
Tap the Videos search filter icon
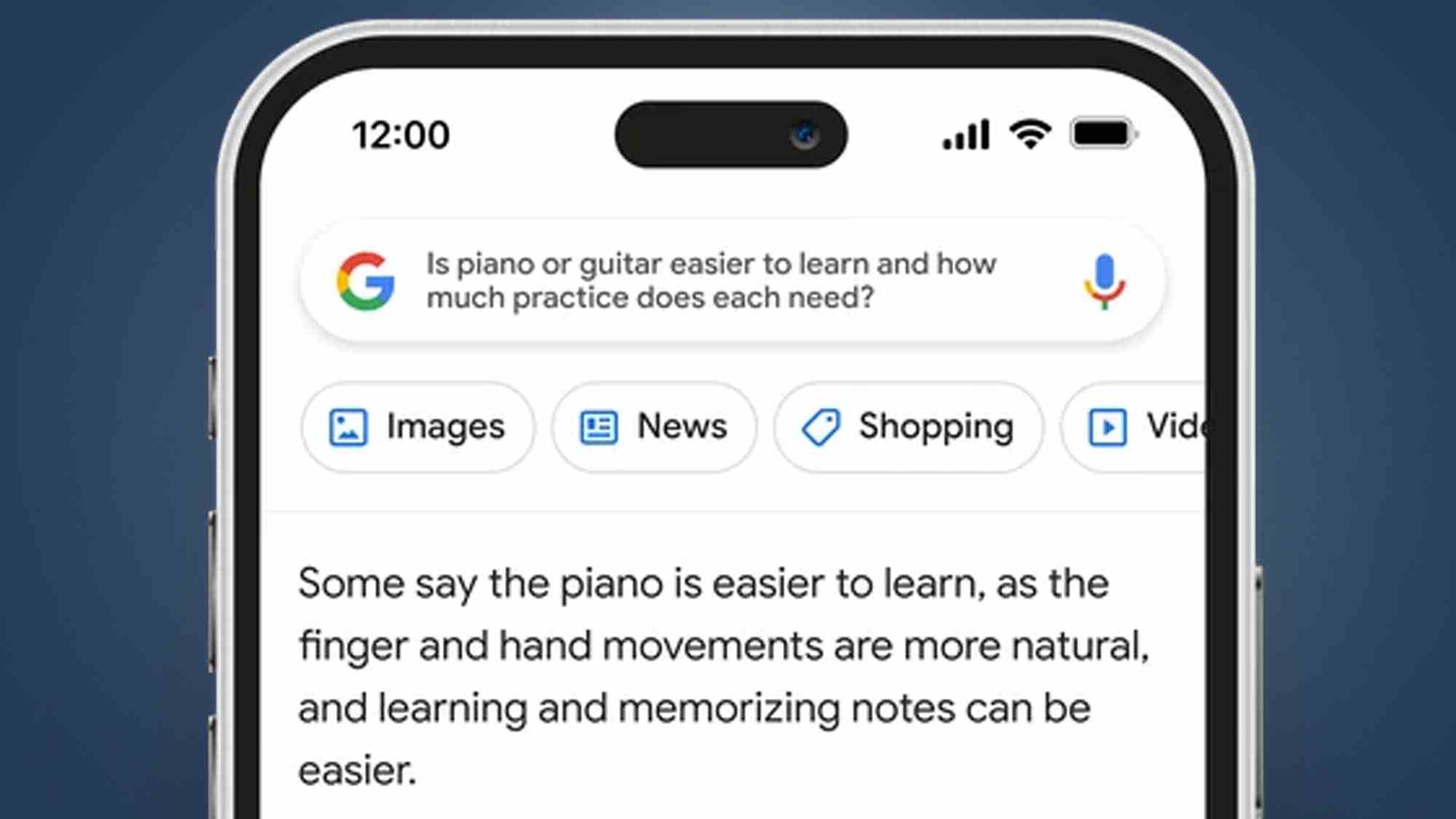1108,425
